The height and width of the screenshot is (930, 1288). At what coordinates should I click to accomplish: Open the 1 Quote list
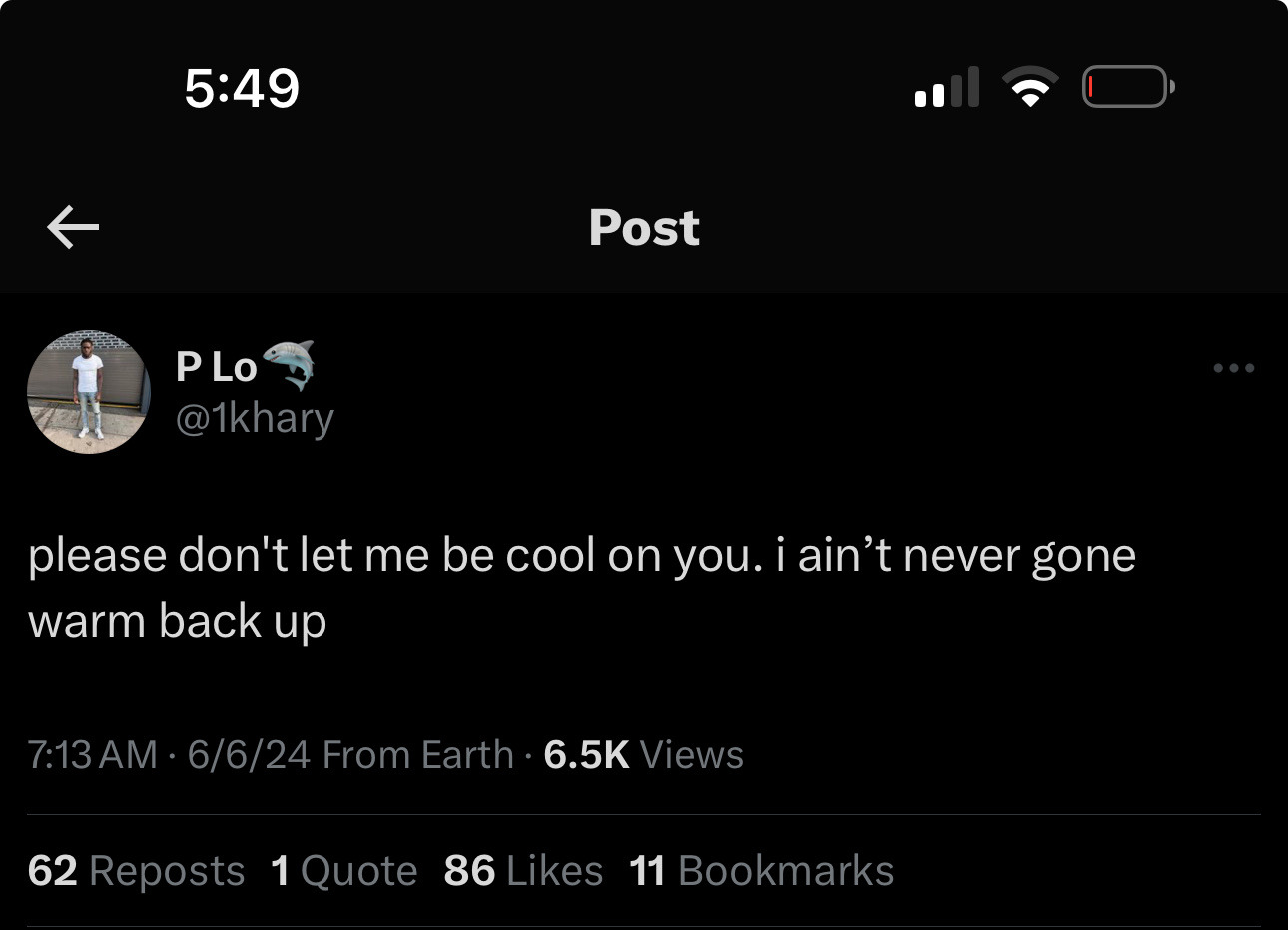[x=343, y=870]
